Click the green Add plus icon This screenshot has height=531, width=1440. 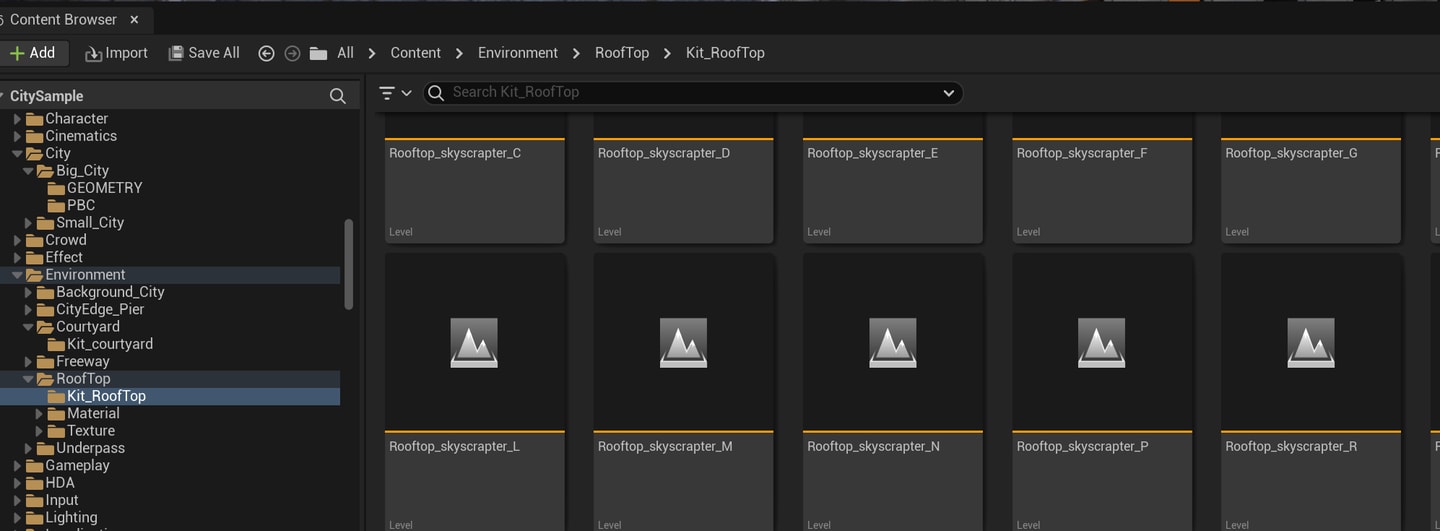coord(16,53)
